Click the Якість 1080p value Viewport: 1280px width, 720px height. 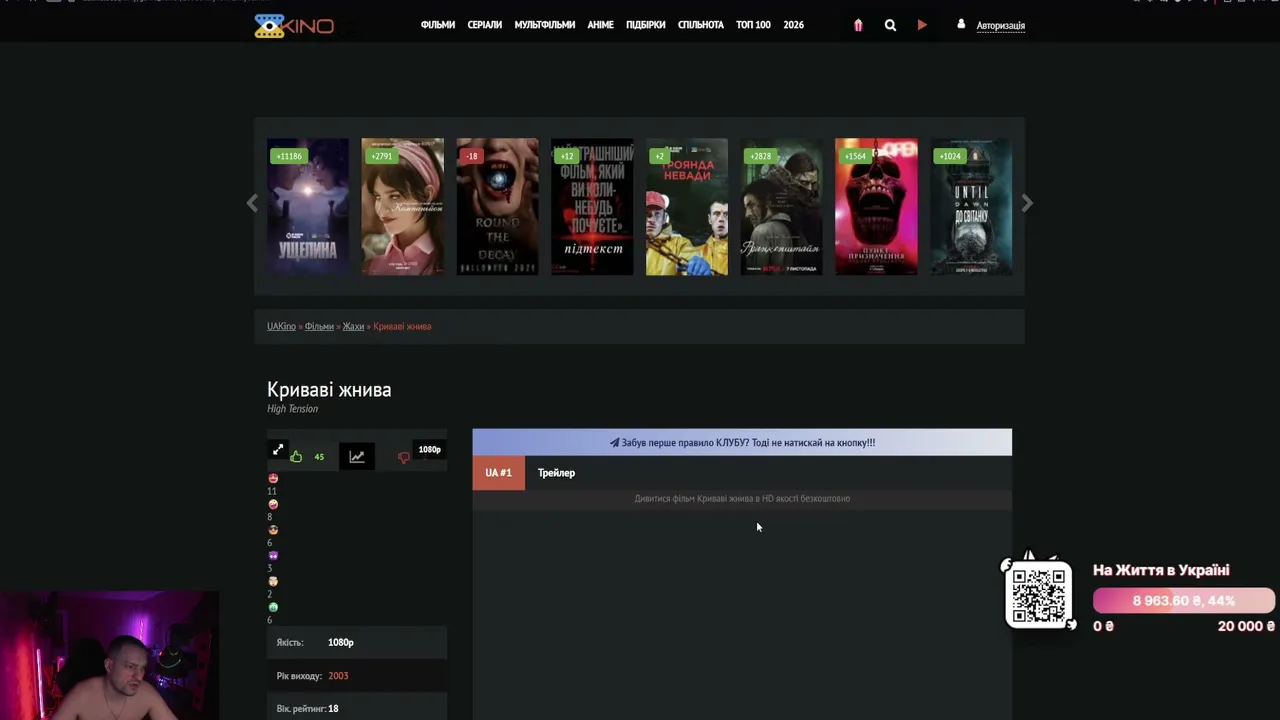pyautogui.click(x=340, y=643)
